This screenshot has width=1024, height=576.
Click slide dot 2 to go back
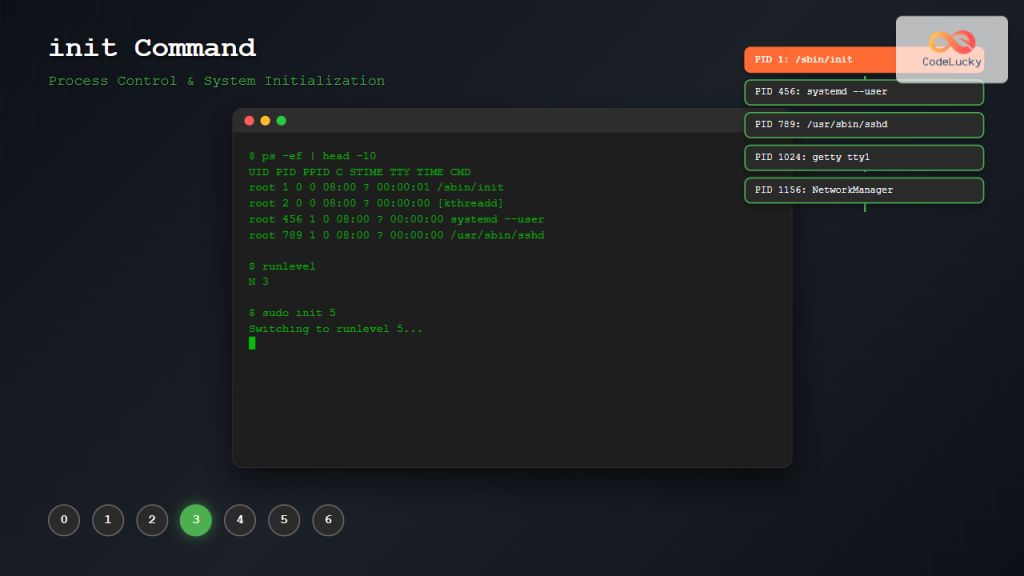pos(152,520)
